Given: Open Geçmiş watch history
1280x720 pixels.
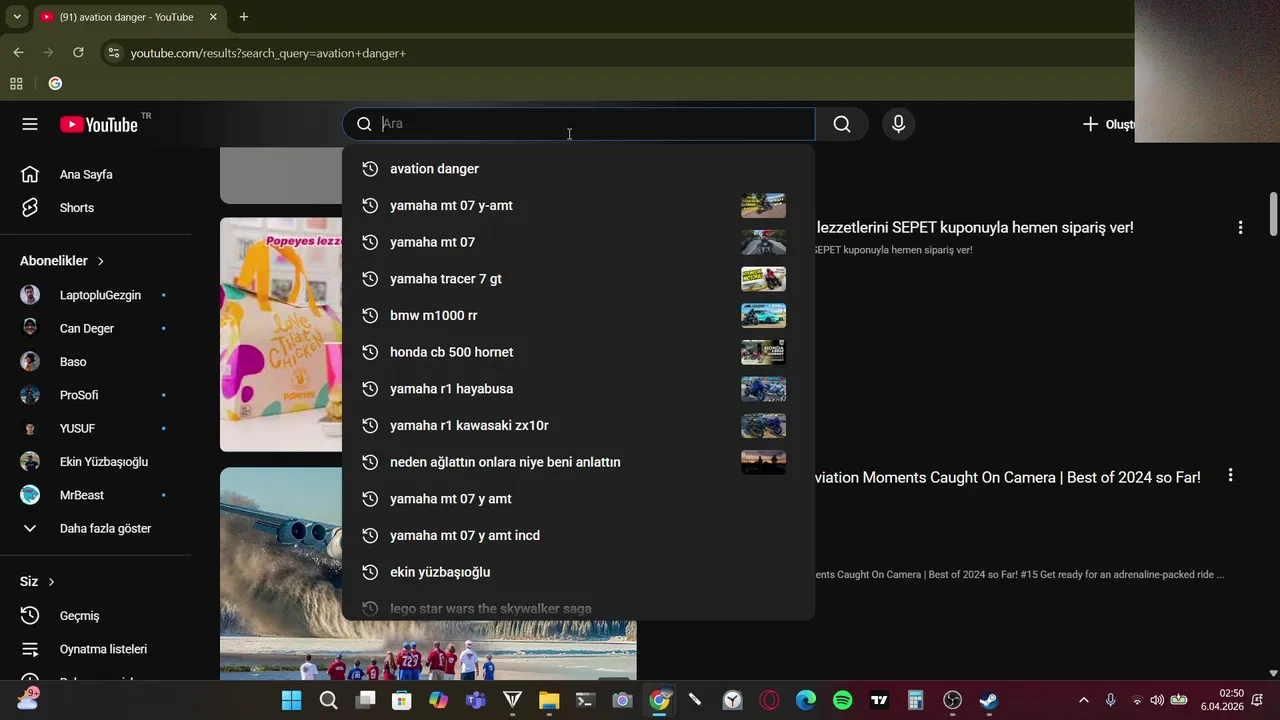Looking at the screenshot, I should [x=80, y=616].
